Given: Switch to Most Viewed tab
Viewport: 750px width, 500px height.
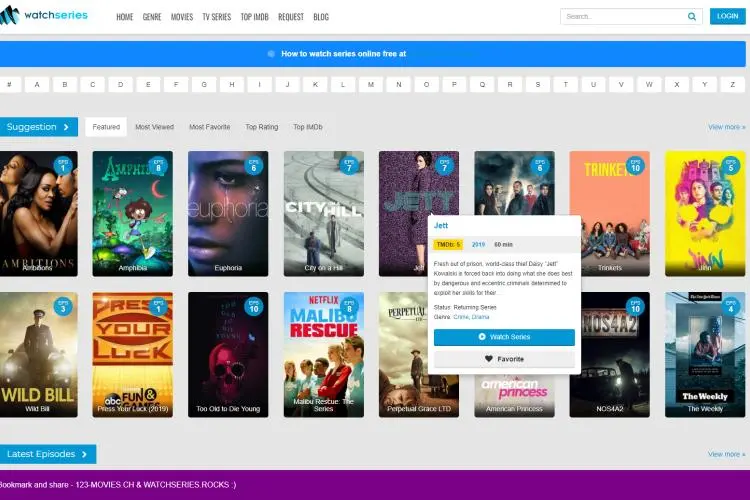Looking at the screenshot, I should 154,127.
